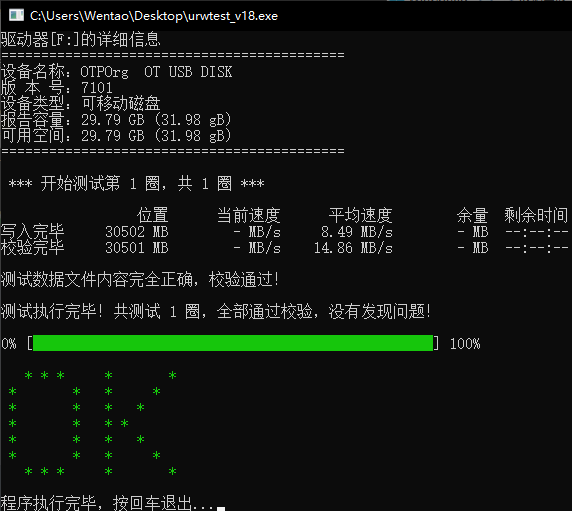Screen dimensions: 572x511
Task: Click the row label 写入完毕
Action: pos(32,231)
